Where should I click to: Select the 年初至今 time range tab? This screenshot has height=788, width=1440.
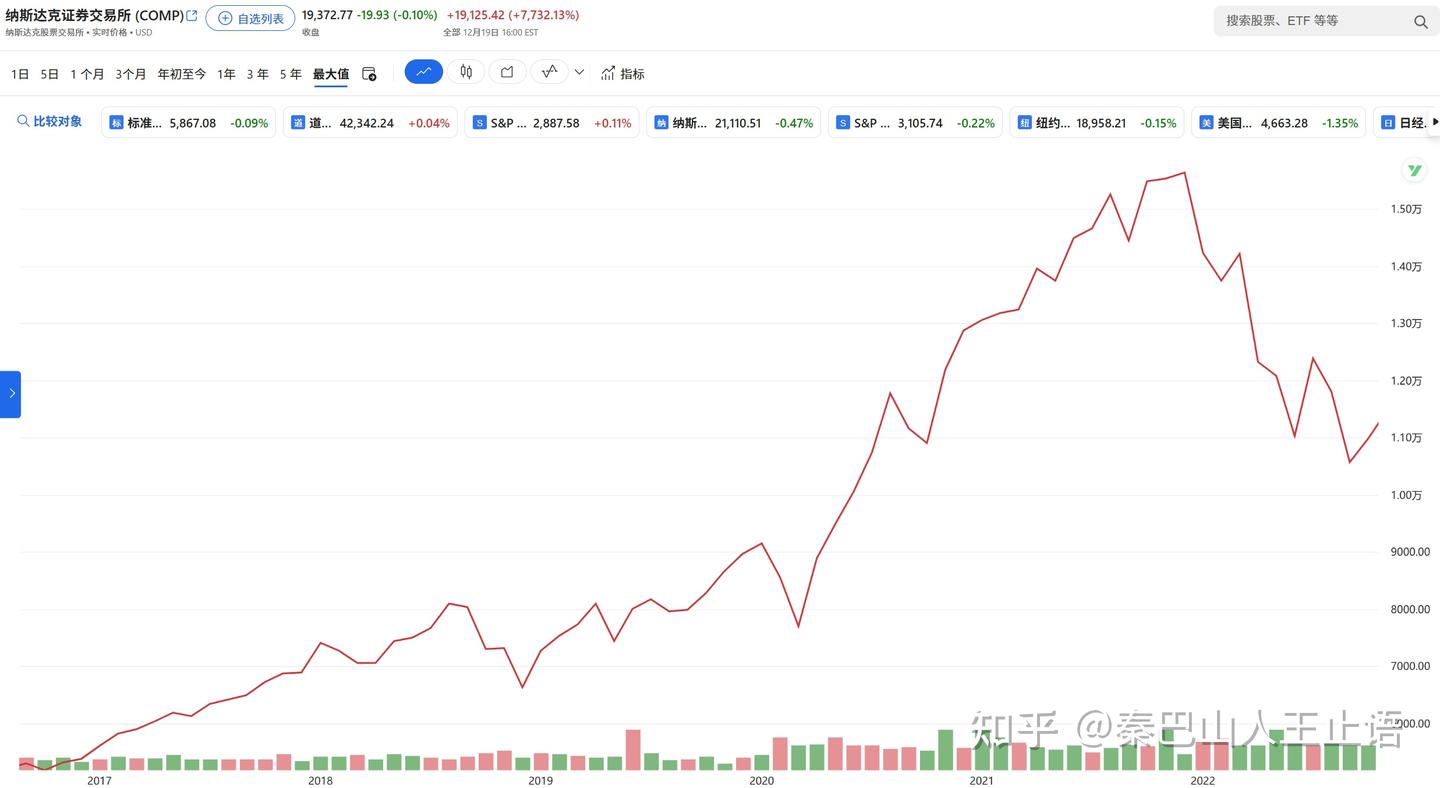click(x=182, y=74)
